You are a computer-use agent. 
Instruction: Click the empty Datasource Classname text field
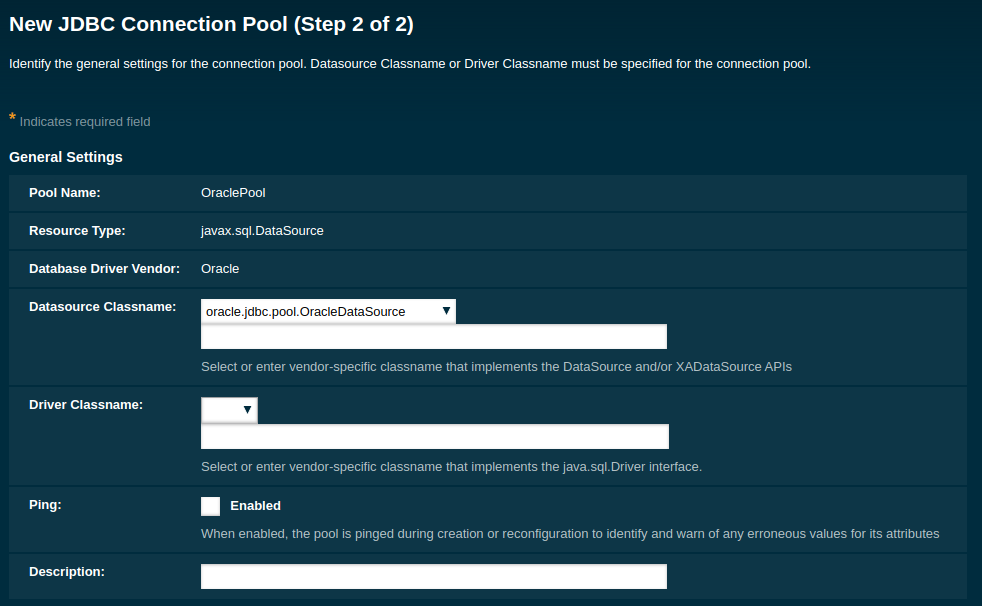tap(433, 337)
